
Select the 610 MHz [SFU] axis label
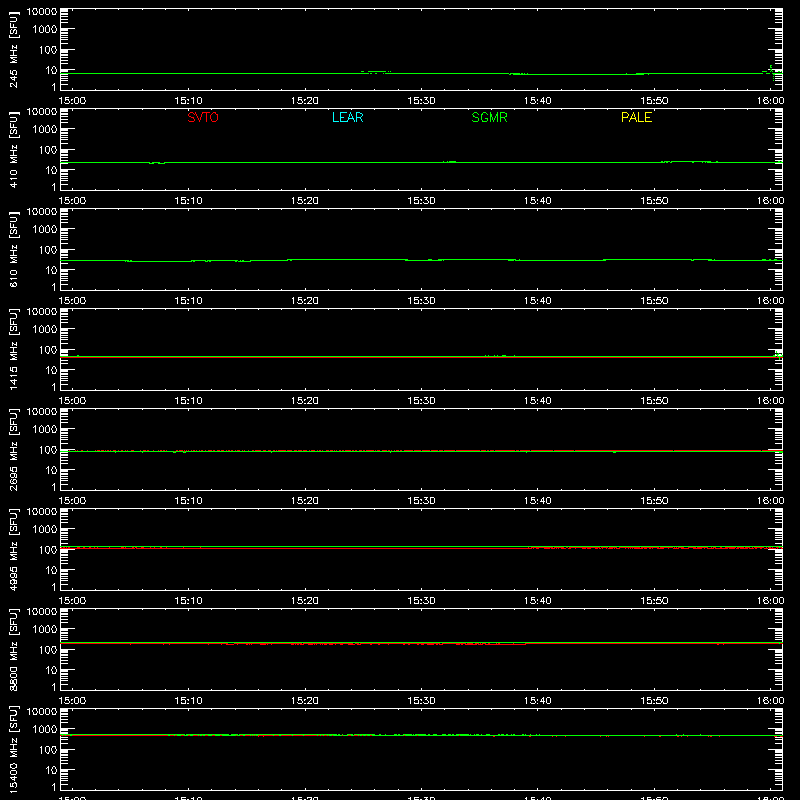(14, 250)
